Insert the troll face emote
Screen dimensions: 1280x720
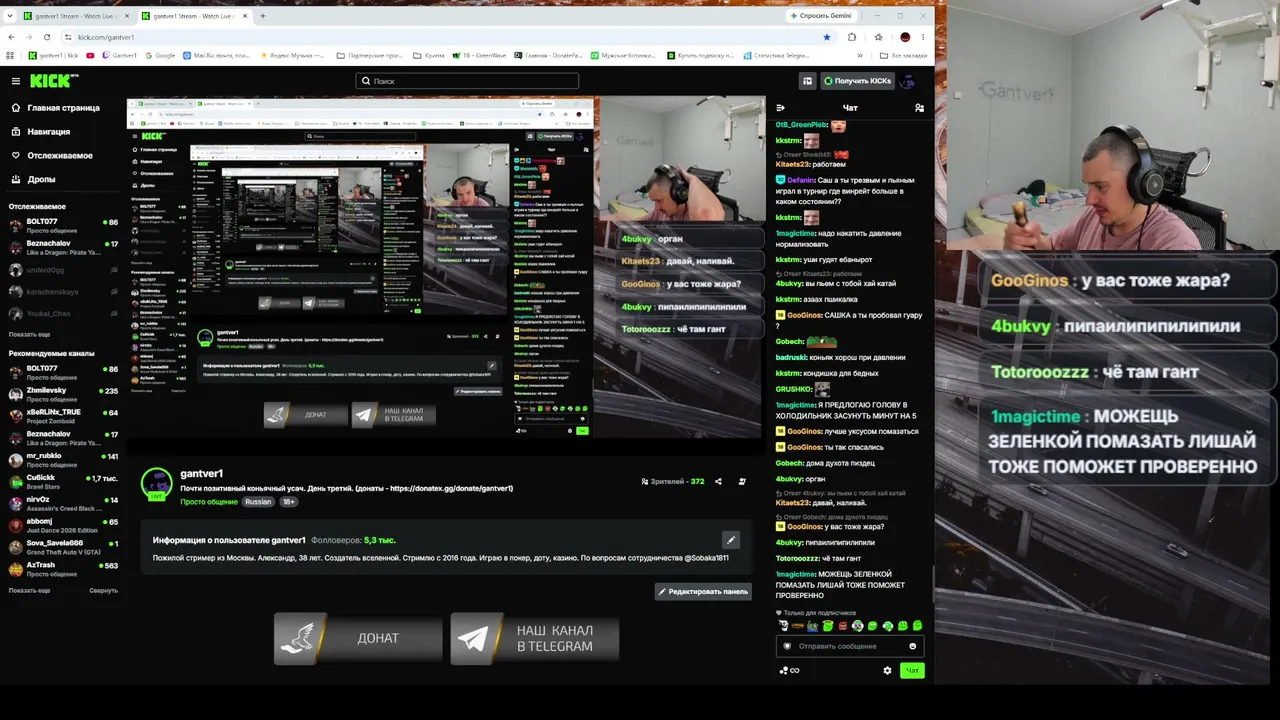(x=783, y=626)
